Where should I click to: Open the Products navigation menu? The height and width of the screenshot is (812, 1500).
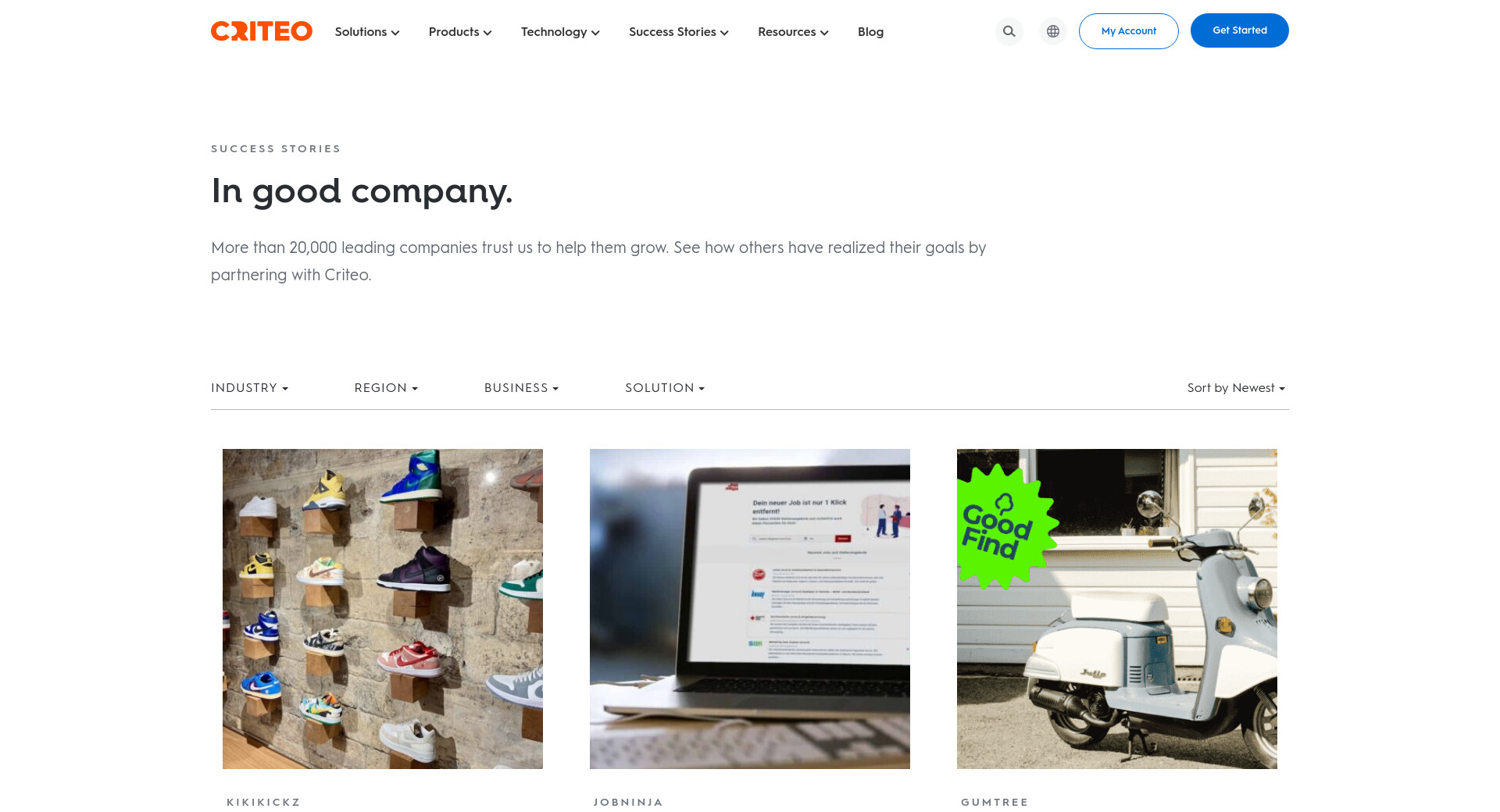point(460,32)
